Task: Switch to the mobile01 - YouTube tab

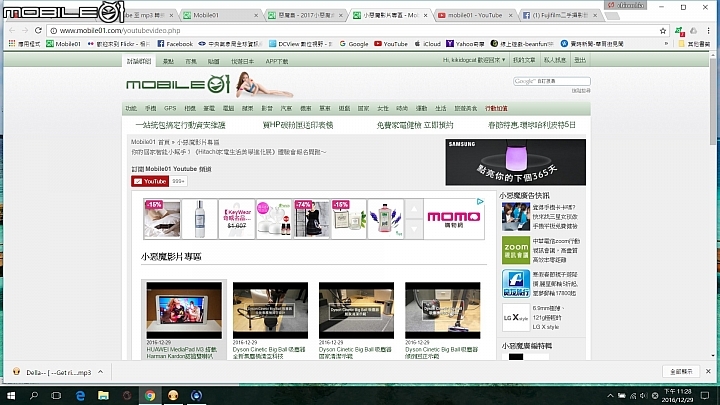Action: click(x=474, y=15)
